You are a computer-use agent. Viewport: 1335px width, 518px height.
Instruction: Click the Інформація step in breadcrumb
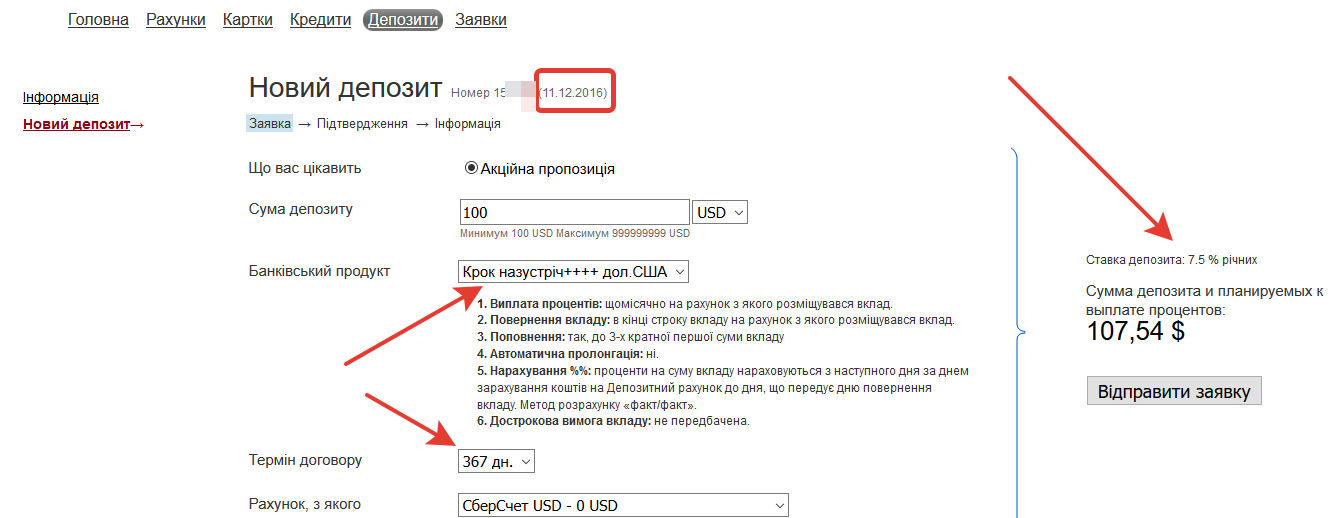[468, 124]
